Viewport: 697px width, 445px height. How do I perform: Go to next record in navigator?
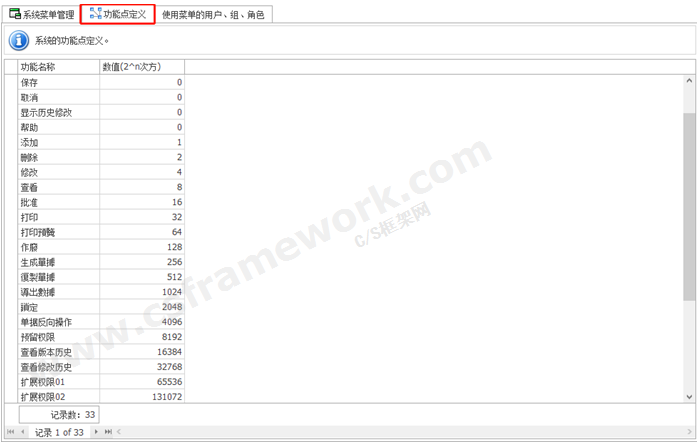[x=96, y=432]
